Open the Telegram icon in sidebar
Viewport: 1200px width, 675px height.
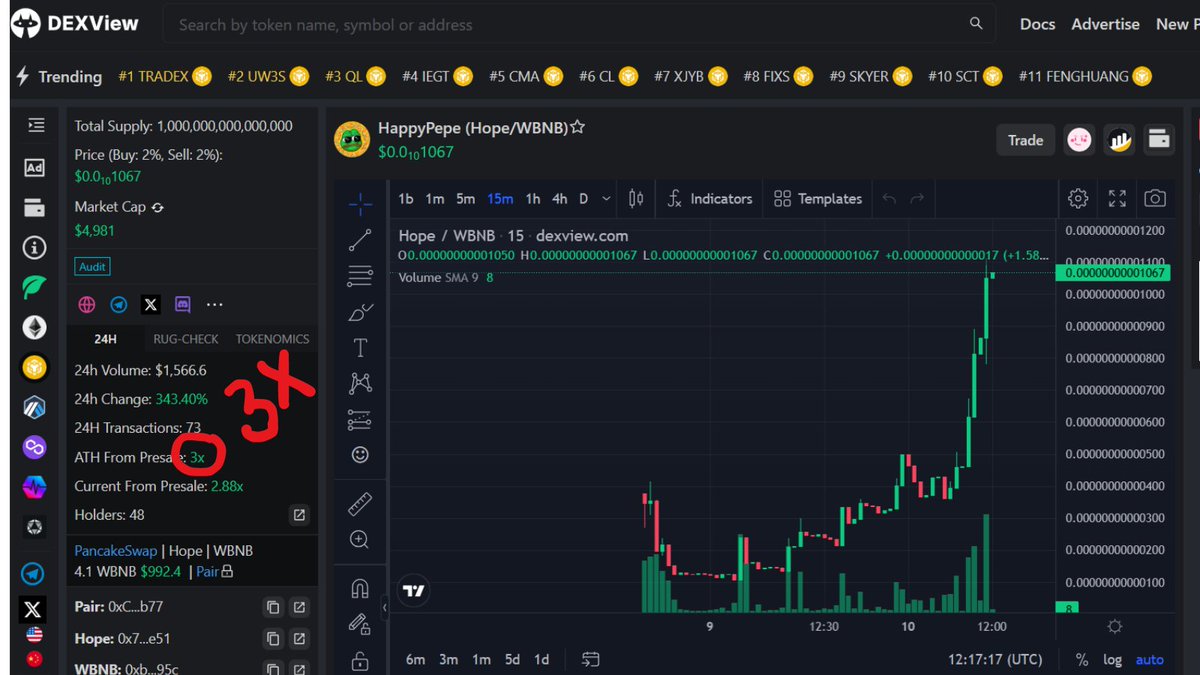click(x=33, y=574)
